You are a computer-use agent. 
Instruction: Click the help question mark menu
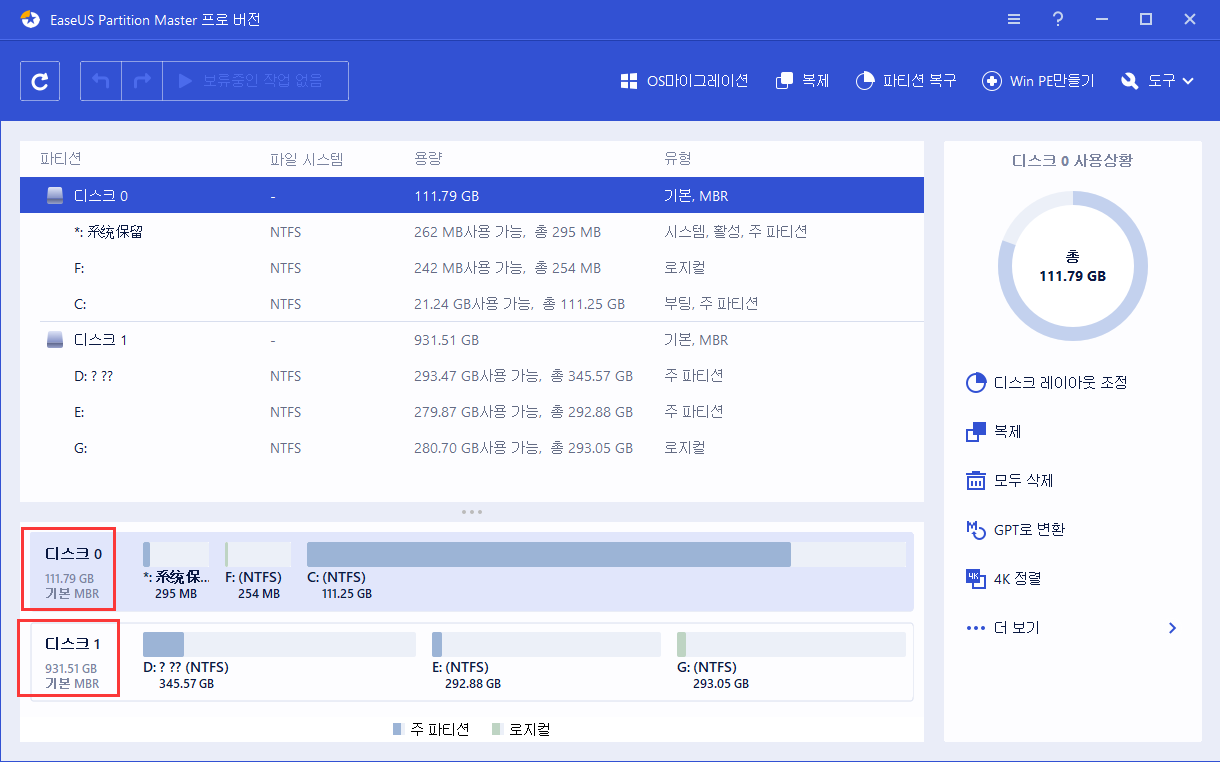pyautogui.click(x=1057, y=19)
